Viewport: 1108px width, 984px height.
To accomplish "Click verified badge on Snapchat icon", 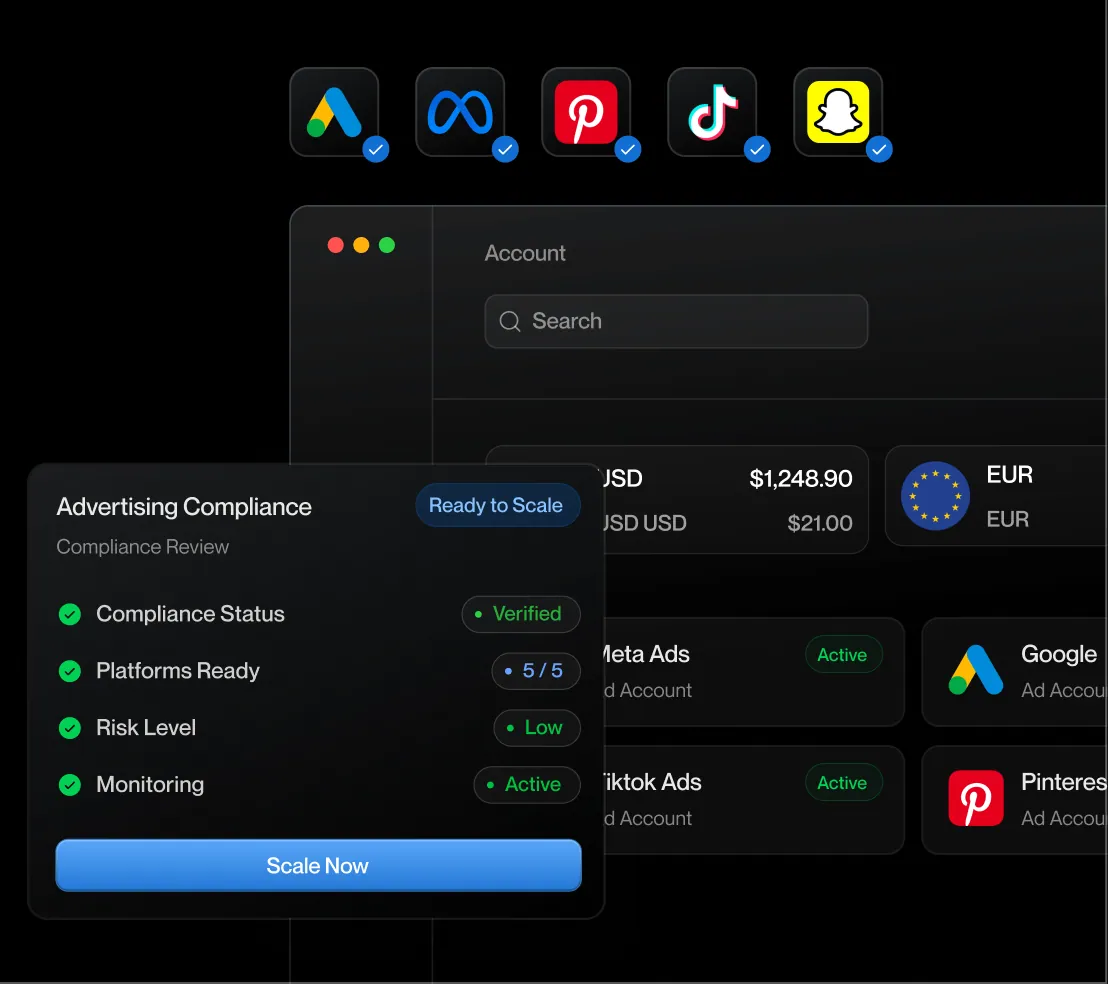I will click(x=879, y=149).
